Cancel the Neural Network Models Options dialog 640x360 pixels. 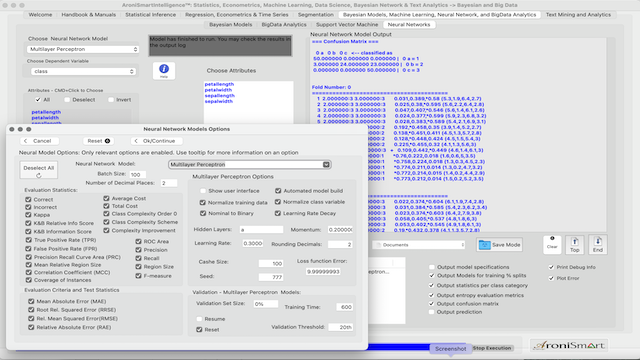(x=40, y=141)
